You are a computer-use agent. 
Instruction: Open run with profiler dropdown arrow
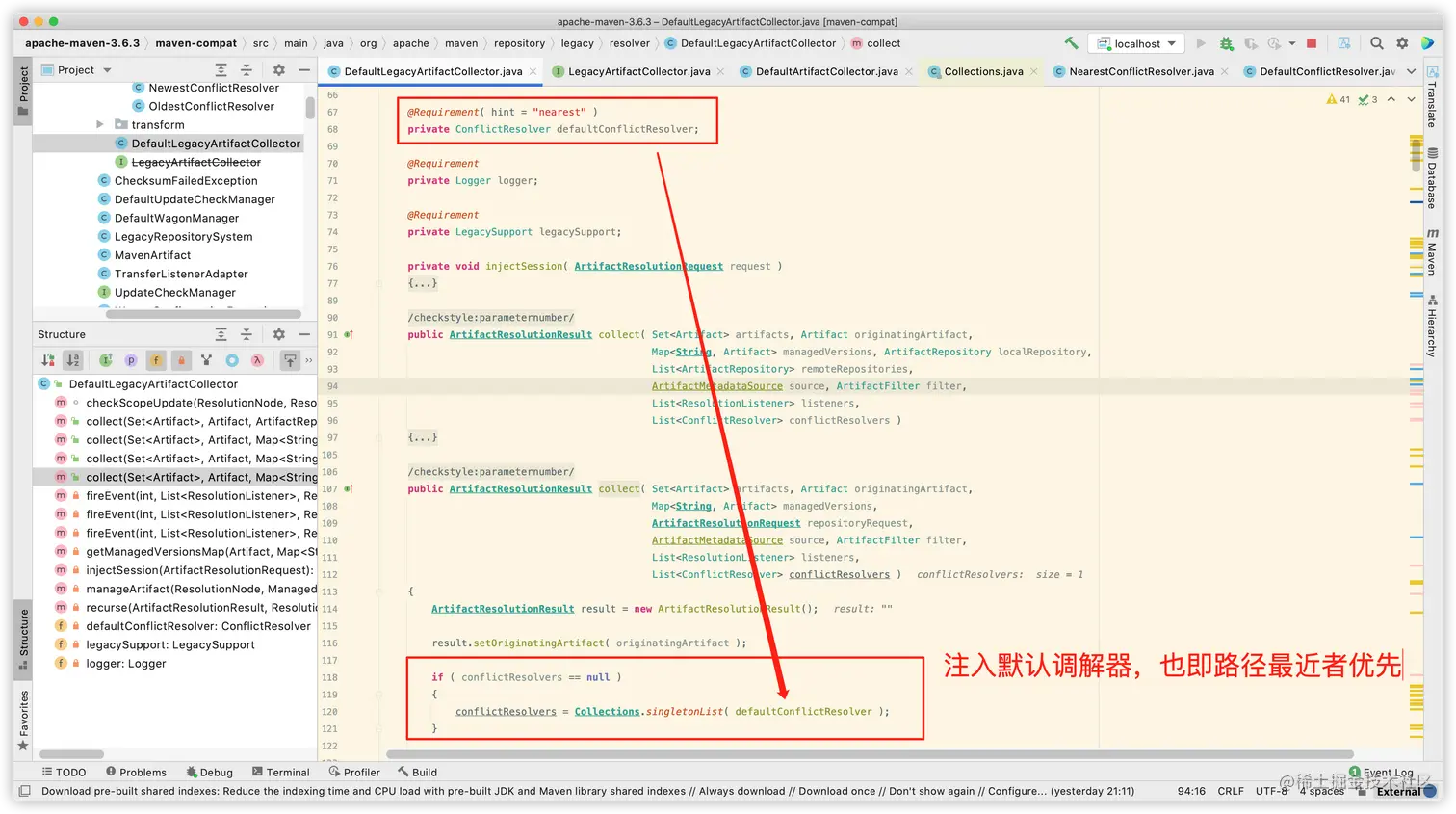(x=1292, y=43)
